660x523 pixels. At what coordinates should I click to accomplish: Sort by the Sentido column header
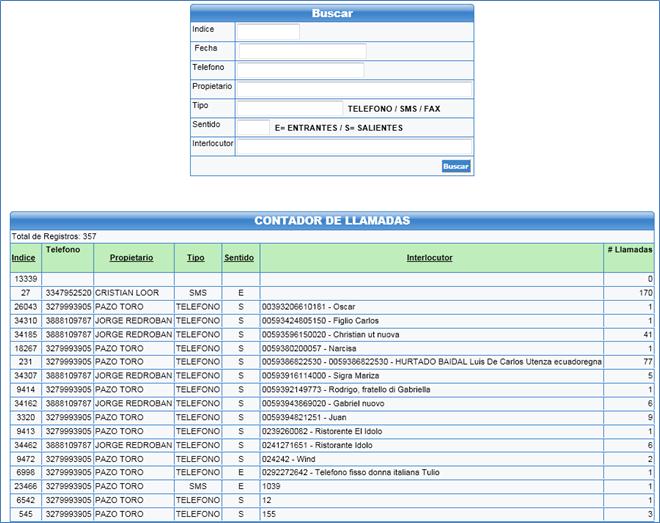click(239, 257)
